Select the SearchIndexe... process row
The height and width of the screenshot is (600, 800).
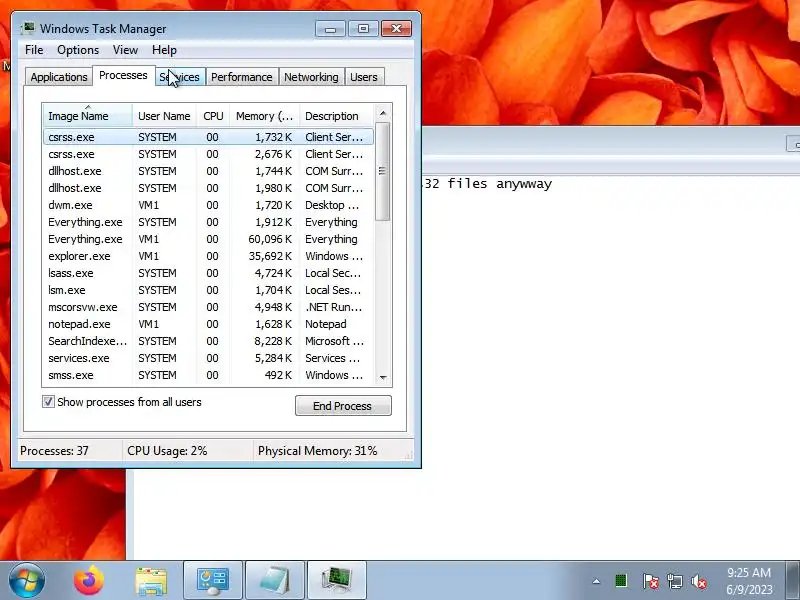coord(208,341)
